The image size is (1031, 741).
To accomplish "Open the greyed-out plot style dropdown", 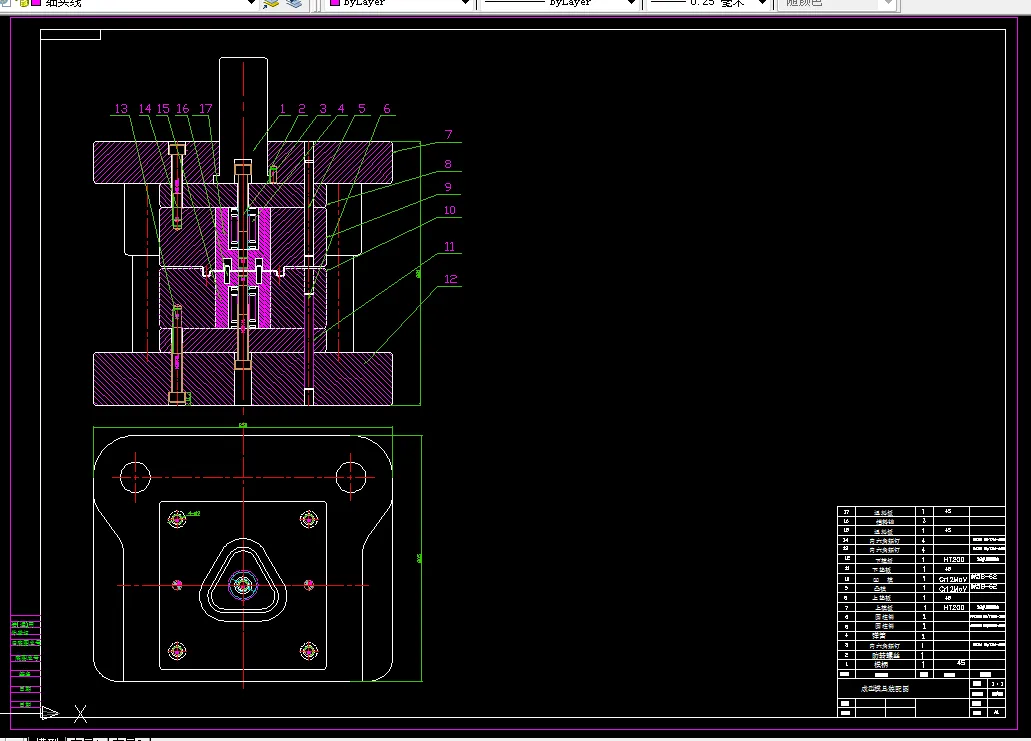I will 836,3.
